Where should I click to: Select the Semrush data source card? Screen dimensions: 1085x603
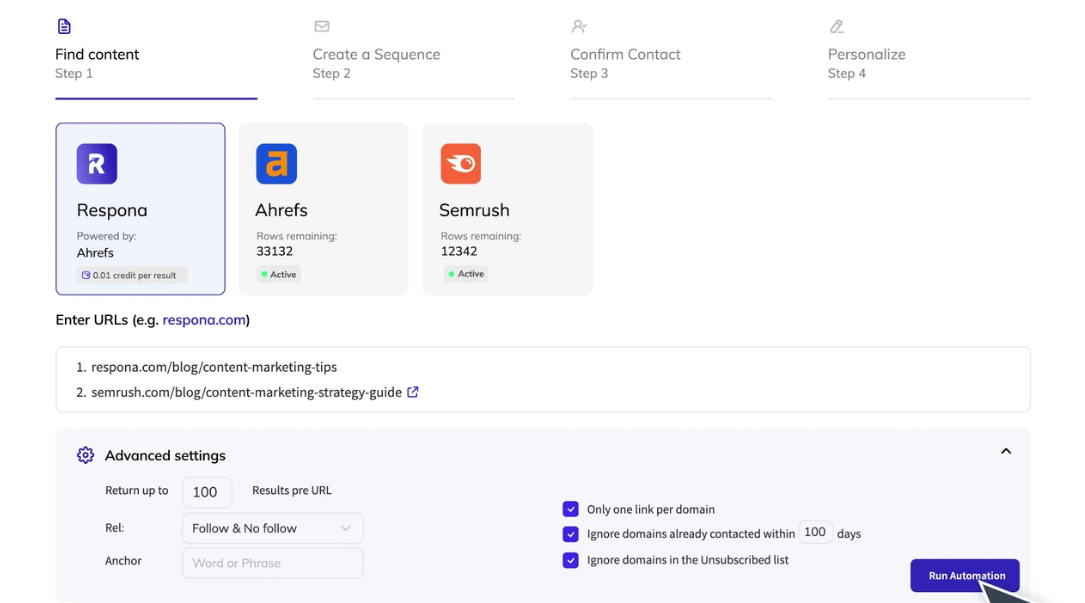(507, 209)
